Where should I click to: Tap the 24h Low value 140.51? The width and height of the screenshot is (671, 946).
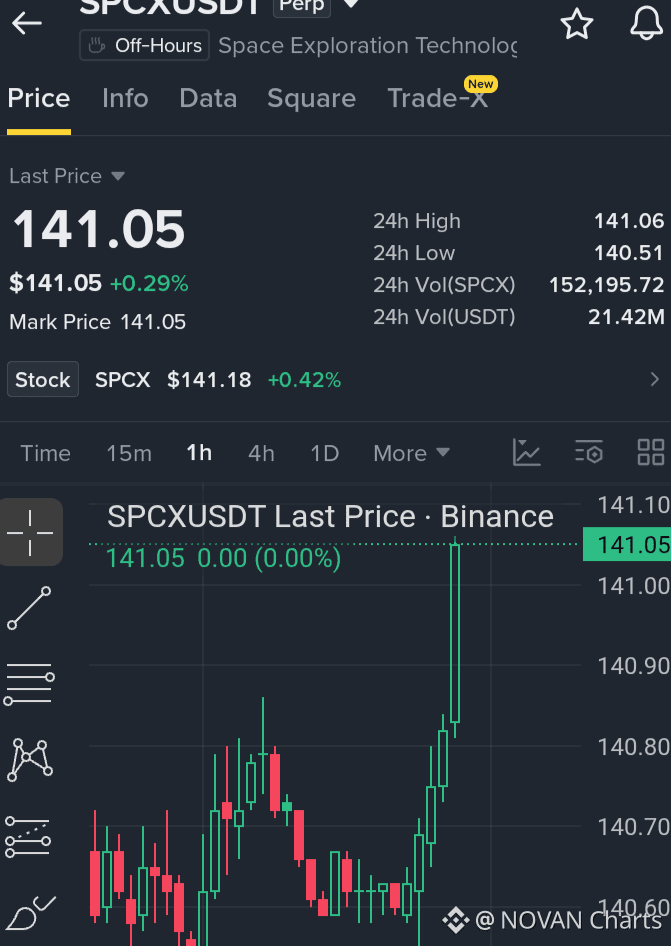(x=629, y=253)
